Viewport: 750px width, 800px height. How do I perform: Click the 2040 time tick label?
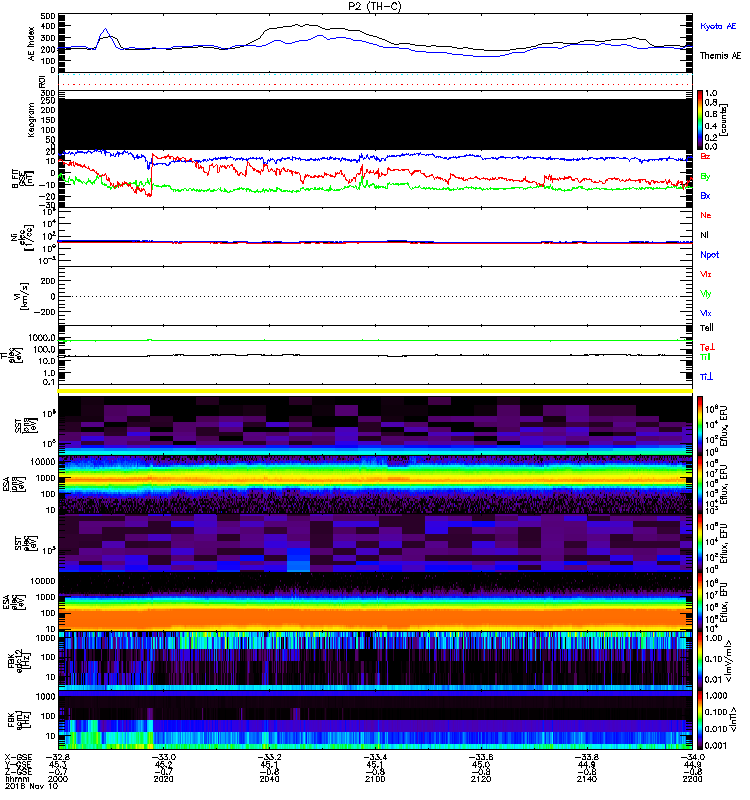point(269,779)
